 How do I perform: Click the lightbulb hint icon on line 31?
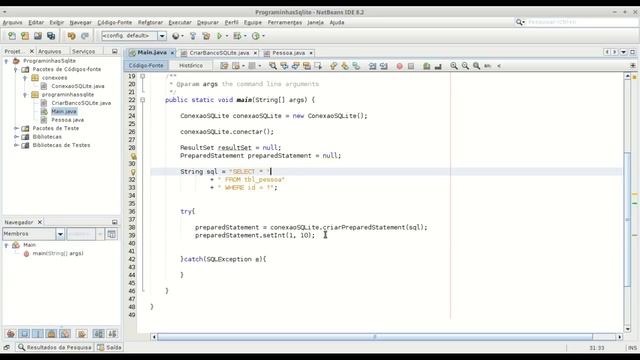tap(133, 172)
